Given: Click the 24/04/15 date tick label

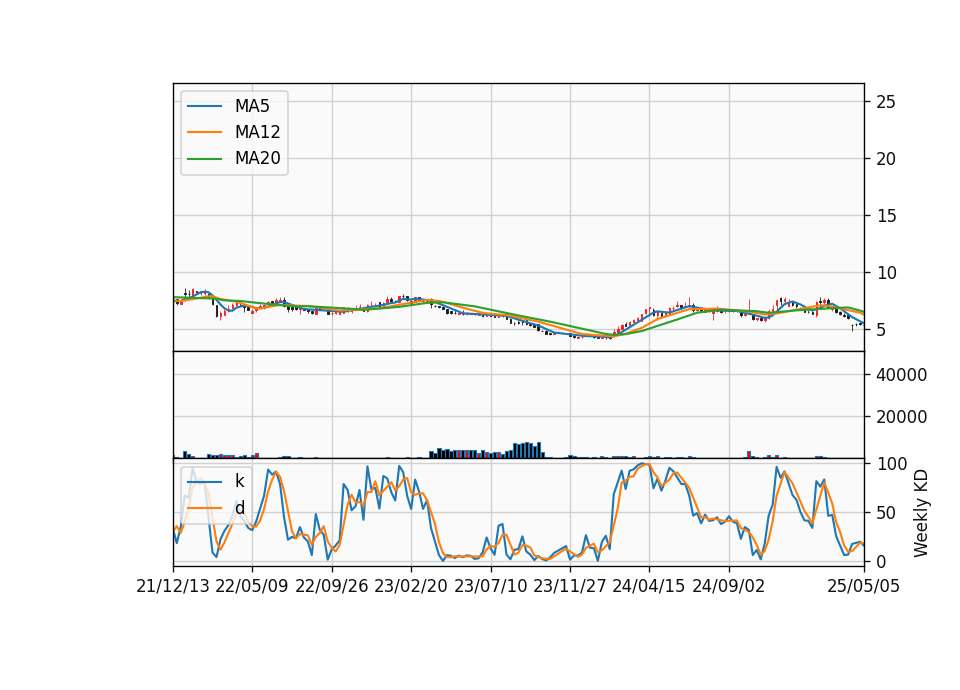Looking at the screenshot, I should [649, 586].
